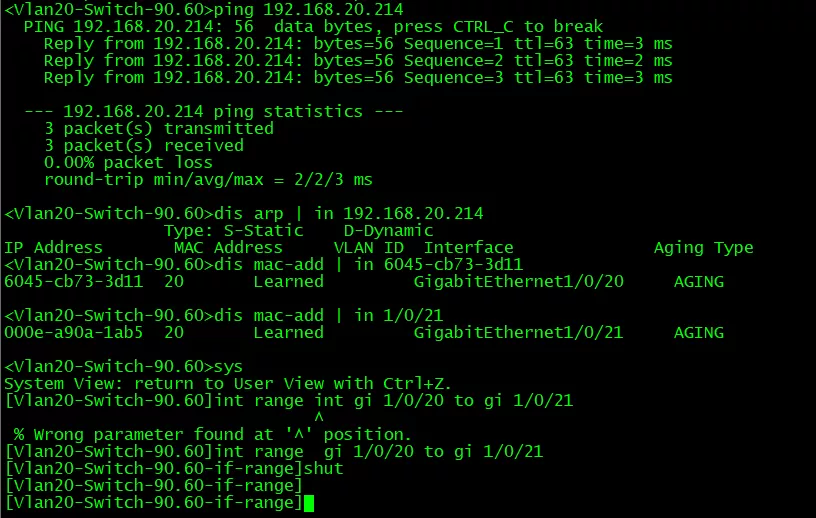Click MAC address 000e-a90a-1ab5 in output
The width and height of the screenshot is (816, 518).
(73, 333)
